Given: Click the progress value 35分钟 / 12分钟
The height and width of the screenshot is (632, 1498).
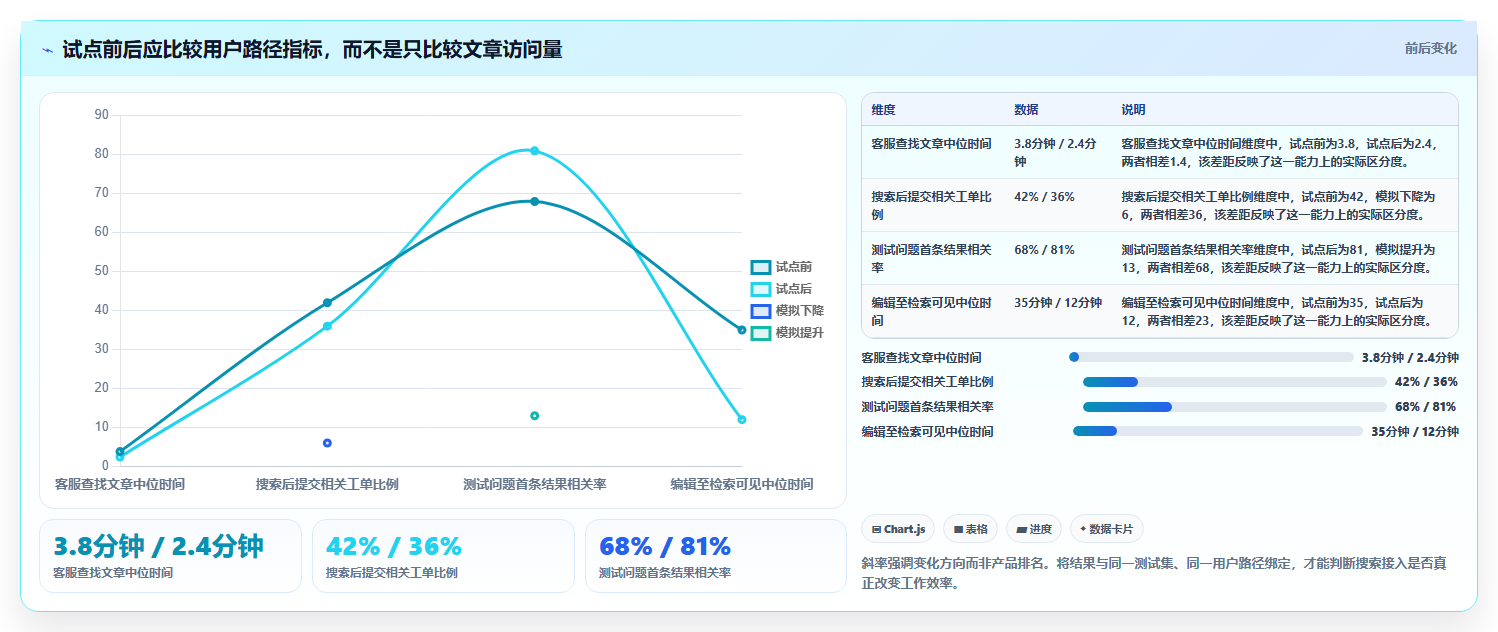Looking at the screenshot, I should (x=1414, y=432).
